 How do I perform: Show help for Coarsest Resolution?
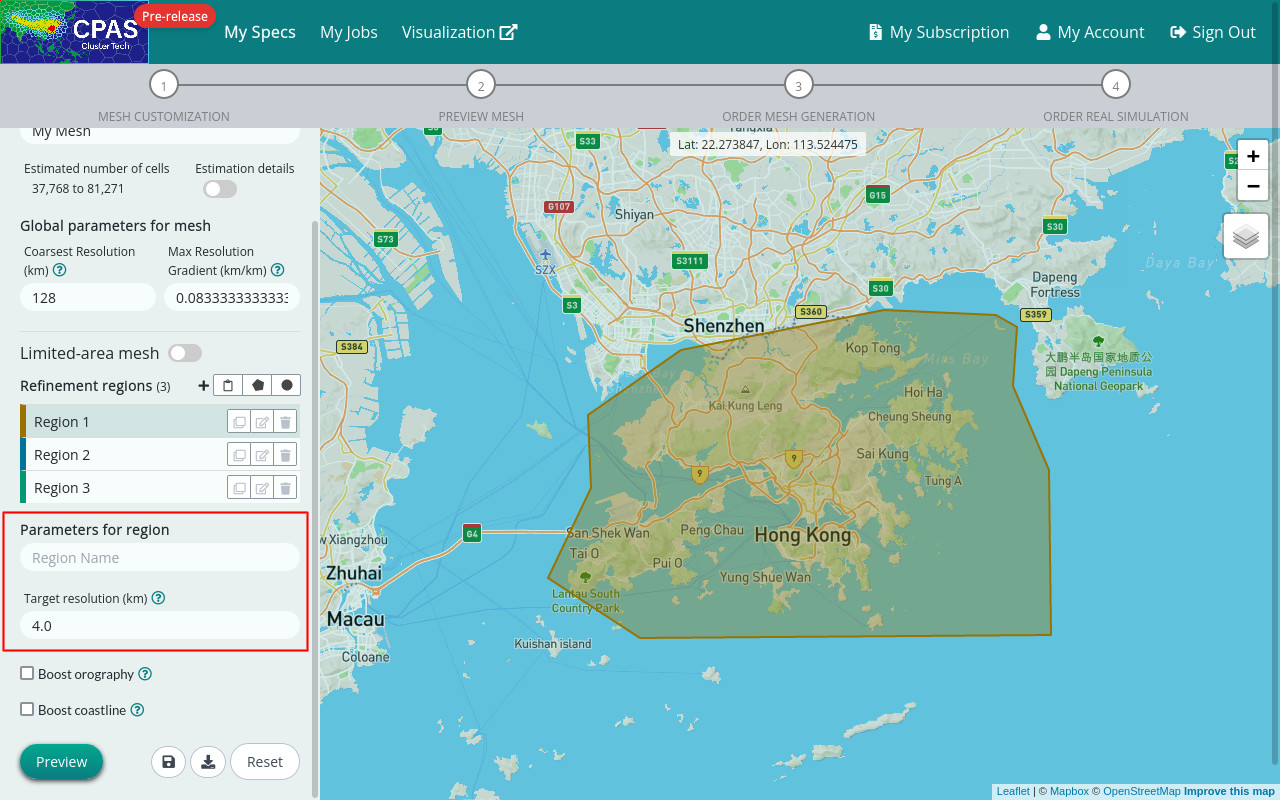(x=59, y=270)
